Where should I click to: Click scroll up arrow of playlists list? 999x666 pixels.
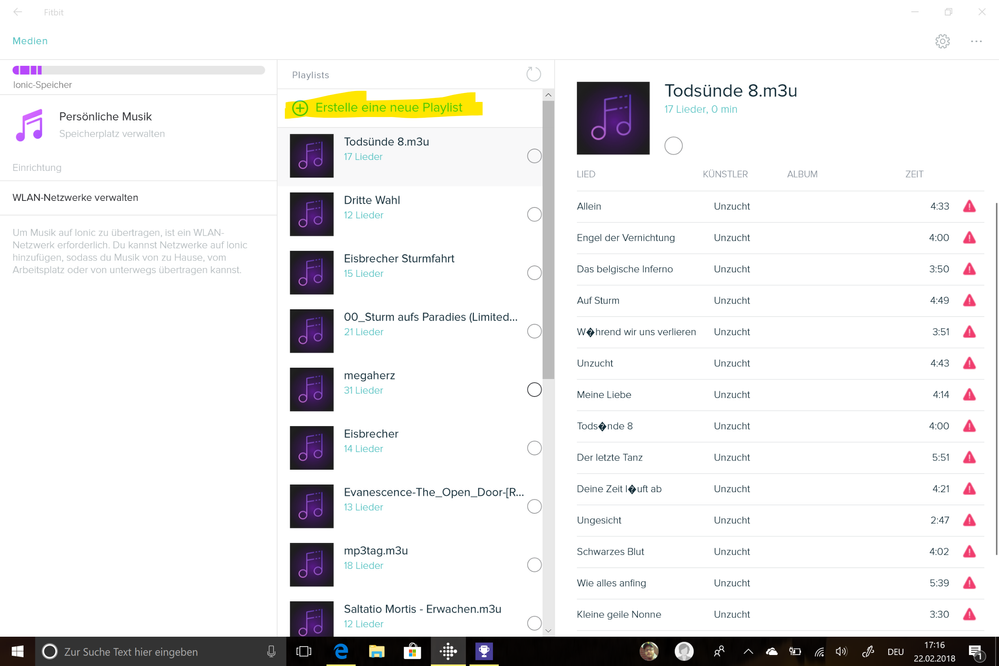(547, 96)
